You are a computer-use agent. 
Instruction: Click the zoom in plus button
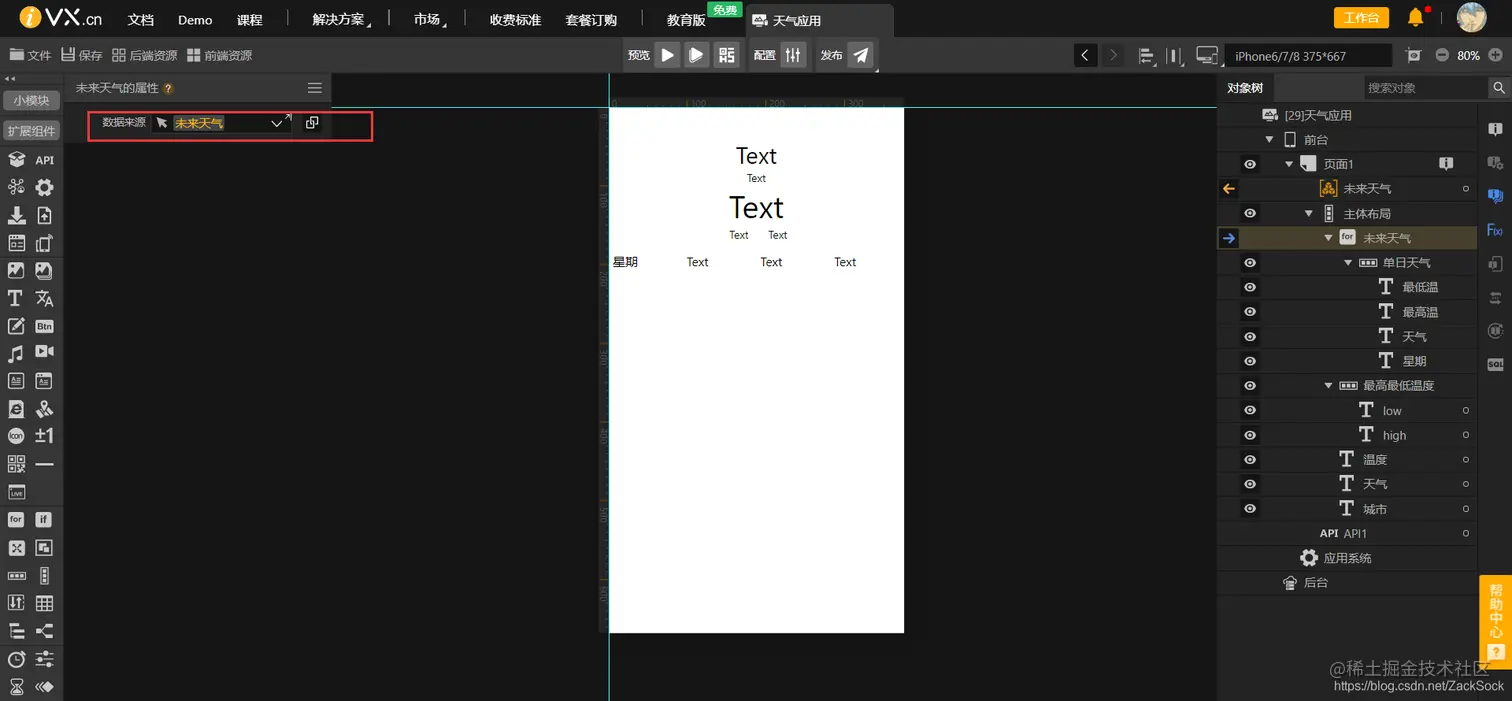coord(1496,55)
